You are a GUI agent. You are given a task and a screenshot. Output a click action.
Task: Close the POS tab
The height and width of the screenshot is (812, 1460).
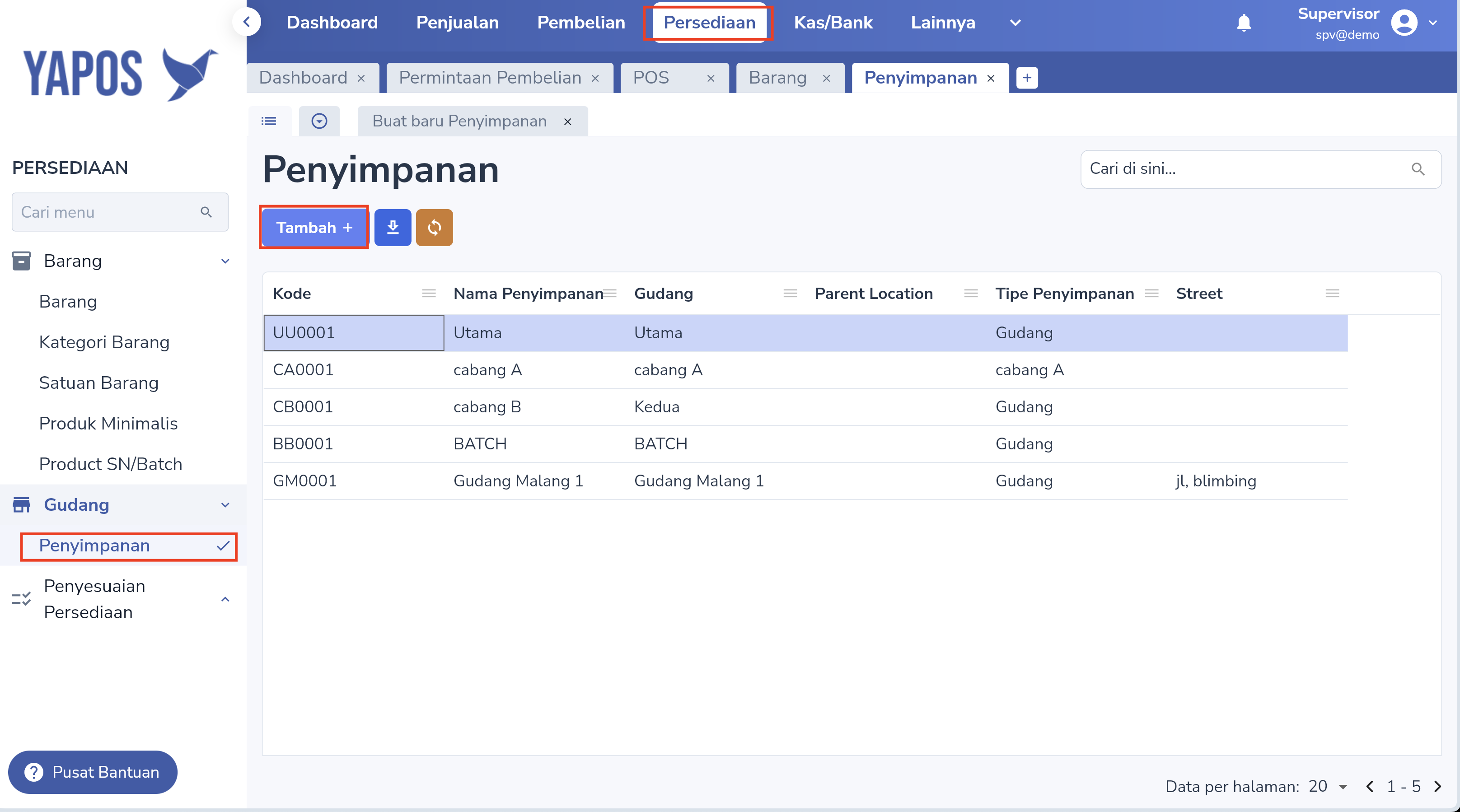(711, 78)
